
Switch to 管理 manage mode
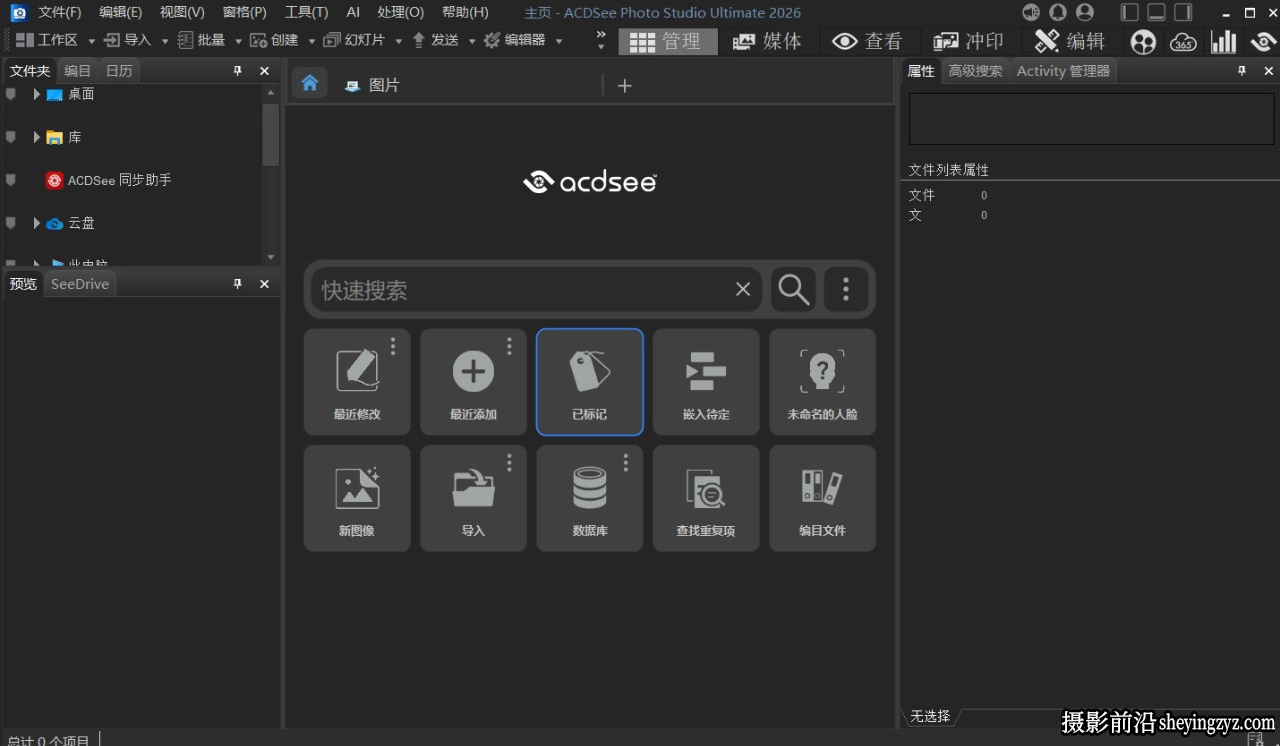pos(668,41)
